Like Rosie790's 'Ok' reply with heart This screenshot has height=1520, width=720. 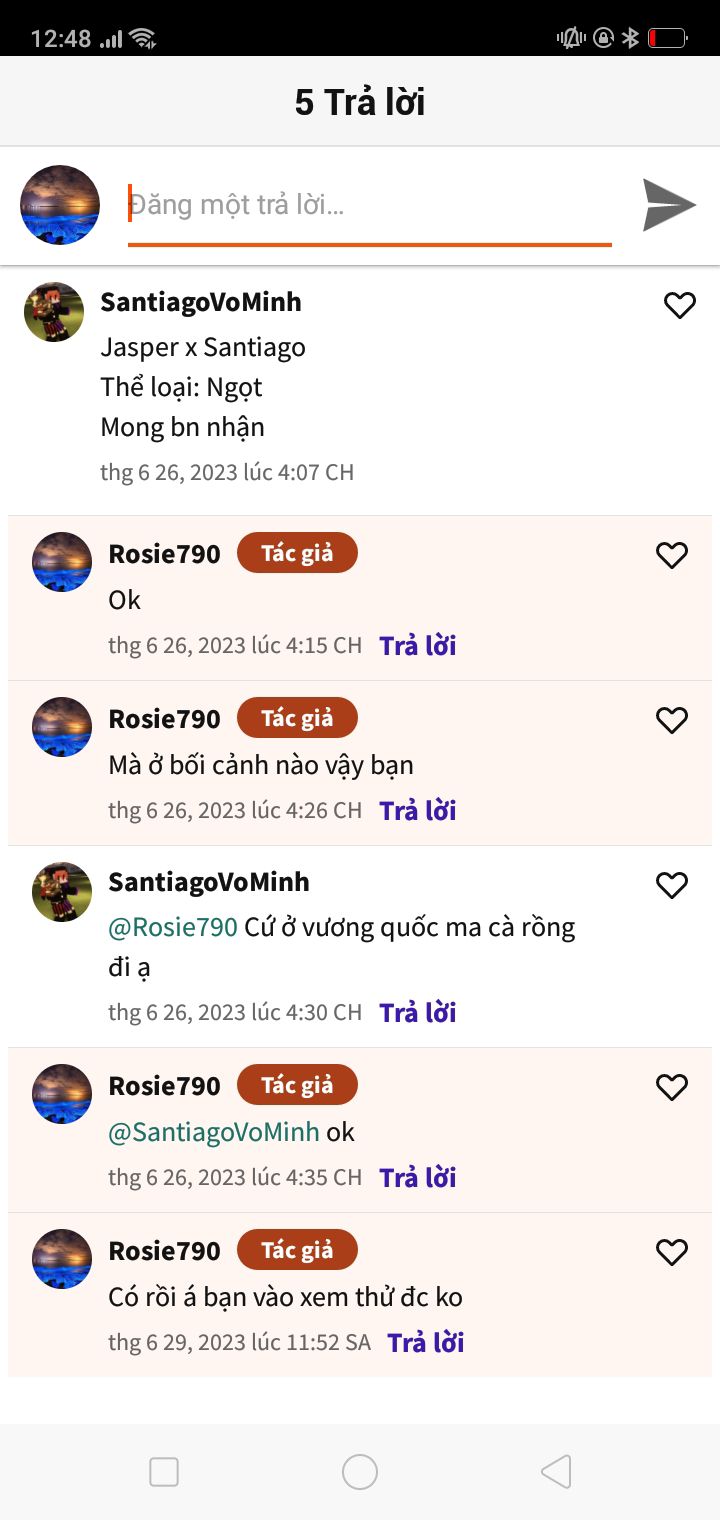672,555
